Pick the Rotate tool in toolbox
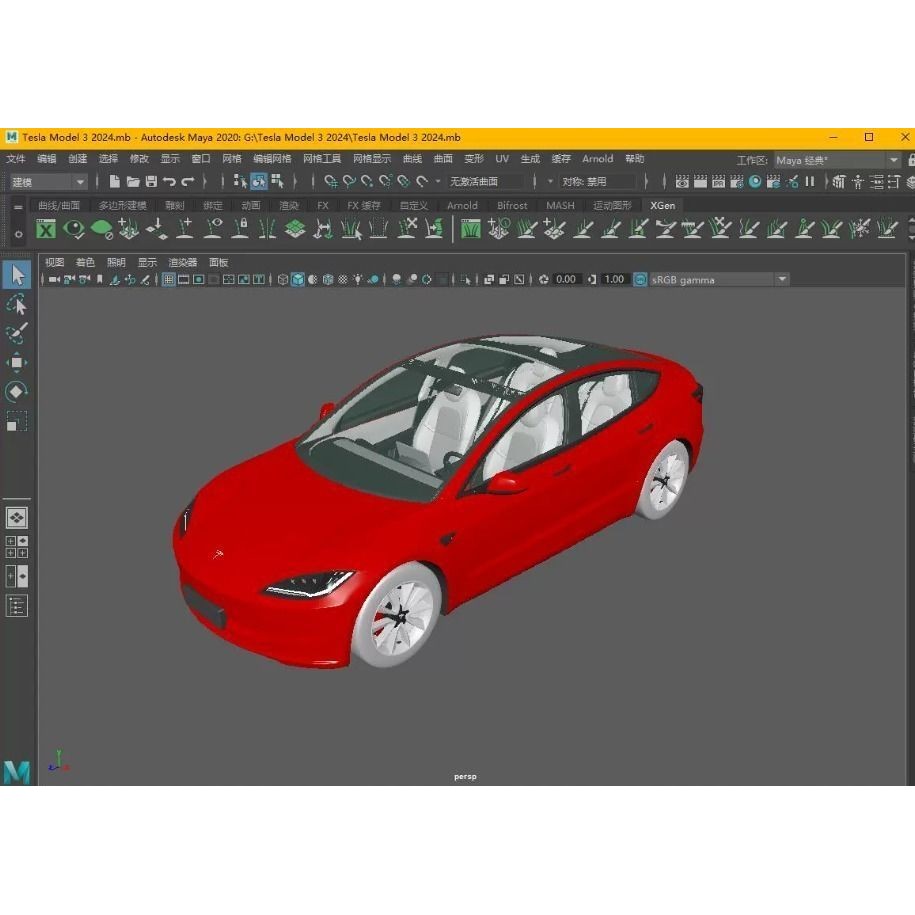 pyautogui.click(x=17, y=392)
